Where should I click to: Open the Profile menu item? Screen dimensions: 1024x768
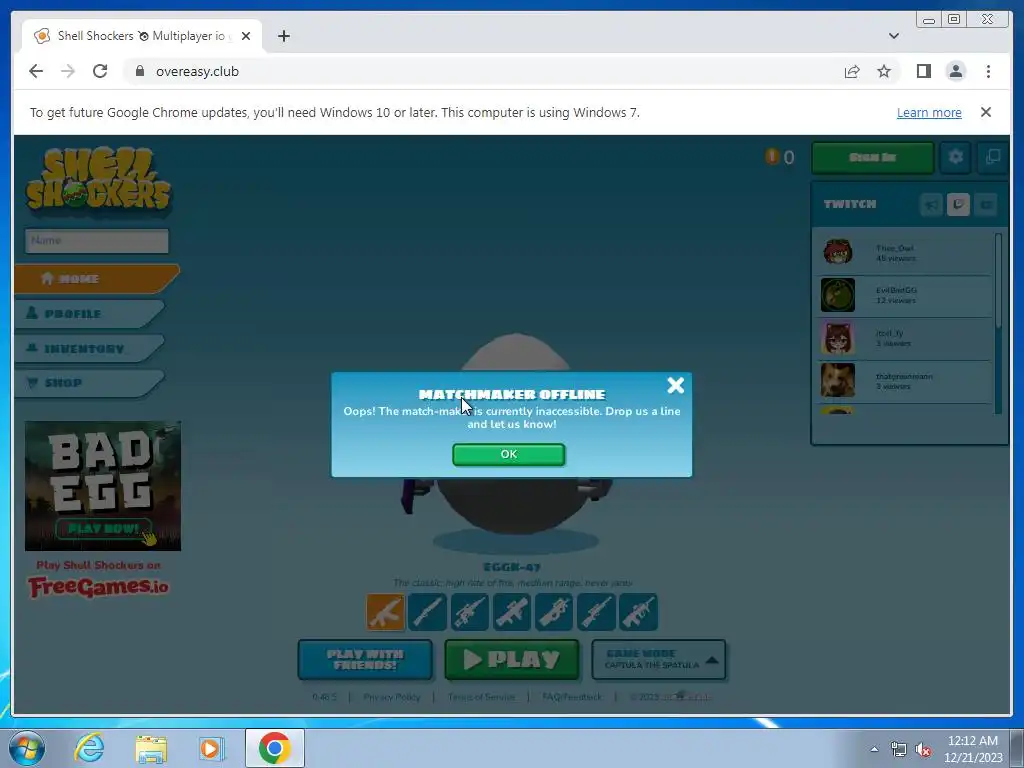(x=89, y=313)
